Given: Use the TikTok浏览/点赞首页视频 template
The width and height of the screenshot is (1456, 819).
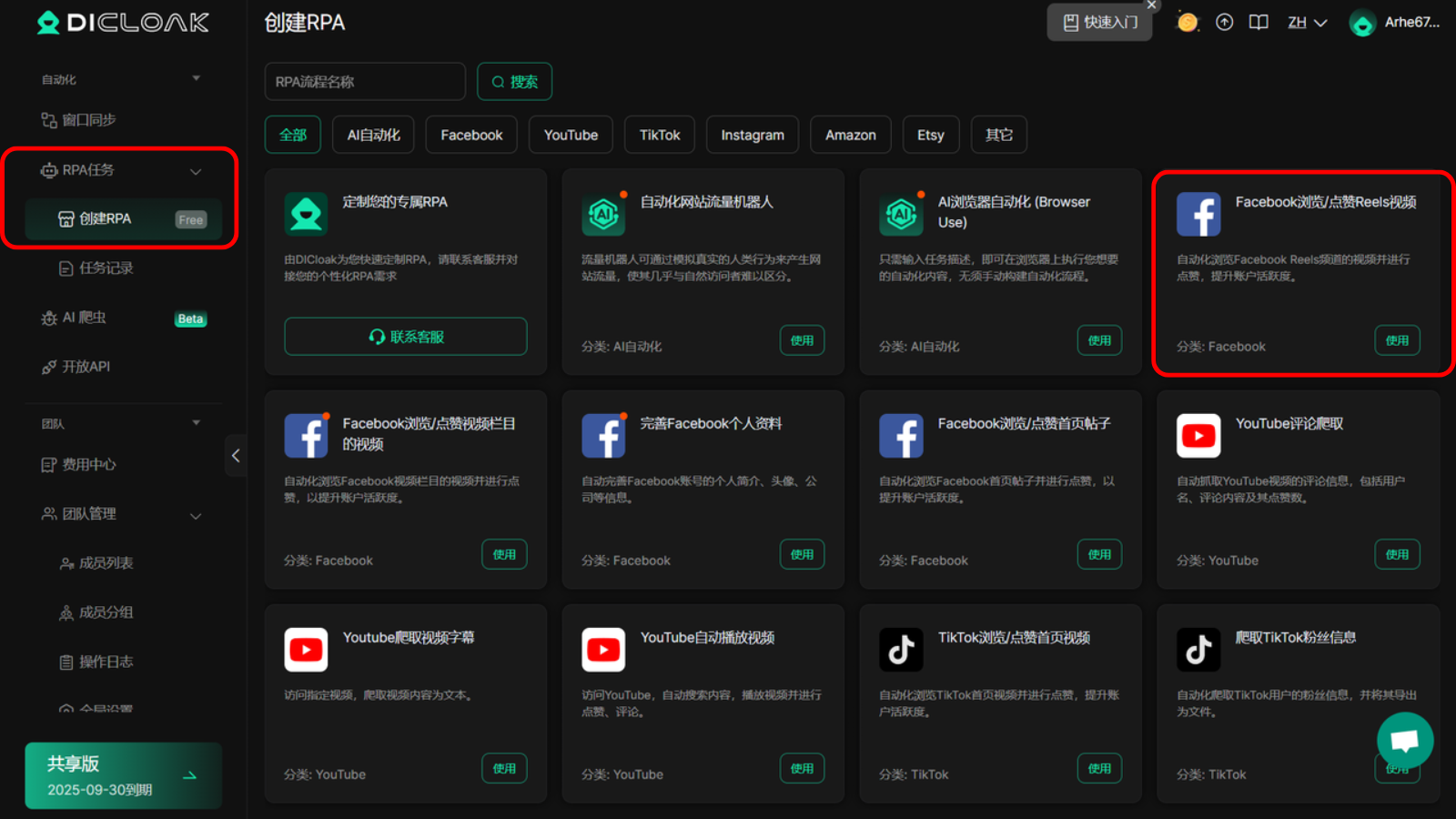Looking at the screenshot, I should click(1099, 768).
